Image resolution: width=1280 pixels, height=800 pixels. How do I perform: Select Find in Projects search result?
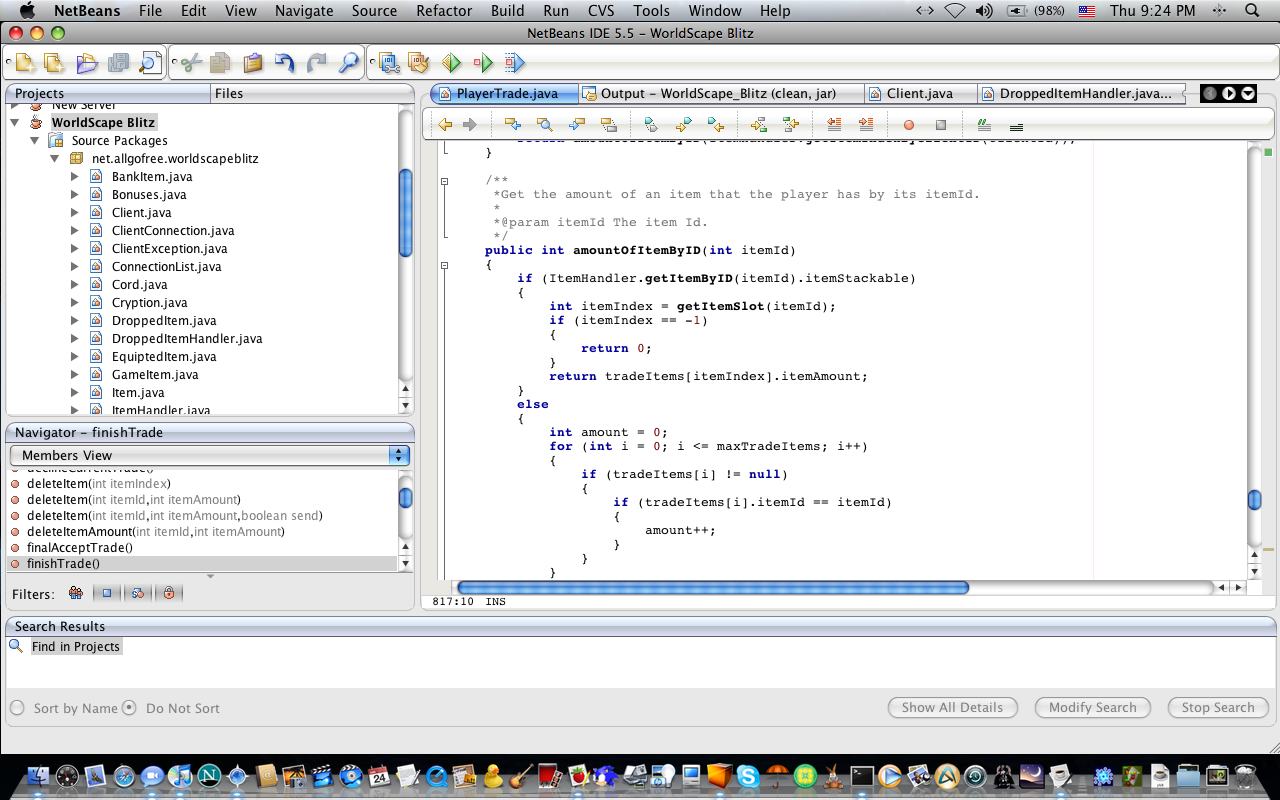coord(76,646)
